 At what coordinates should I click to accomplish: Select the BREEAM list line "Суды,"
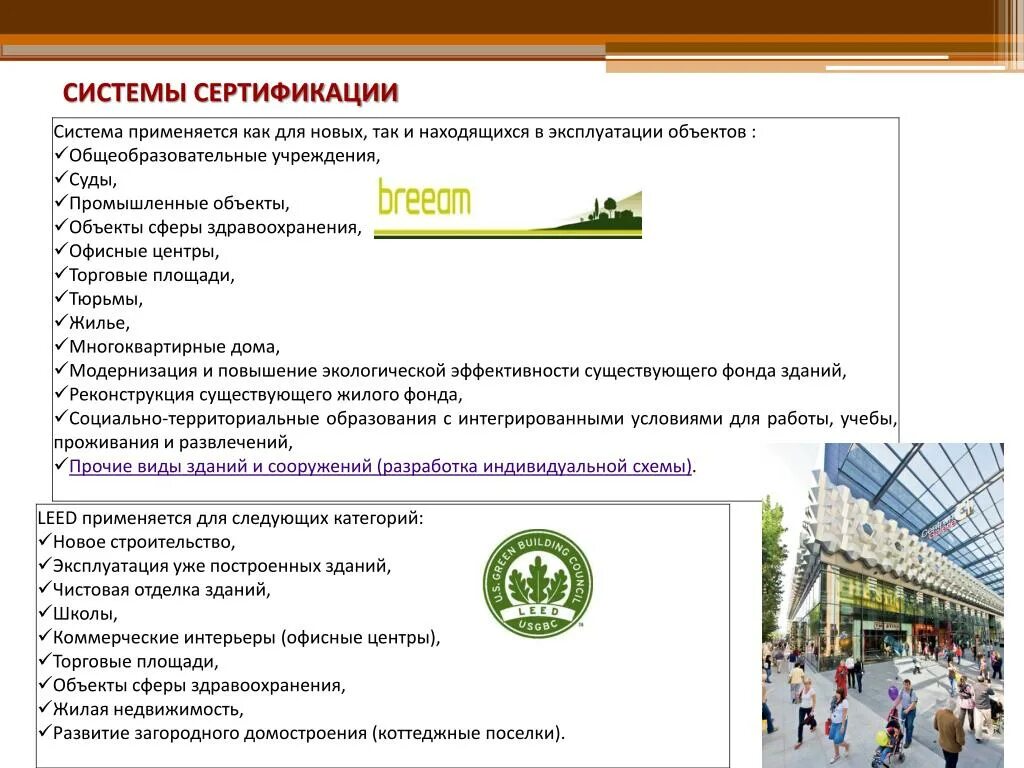coord(93,180)
